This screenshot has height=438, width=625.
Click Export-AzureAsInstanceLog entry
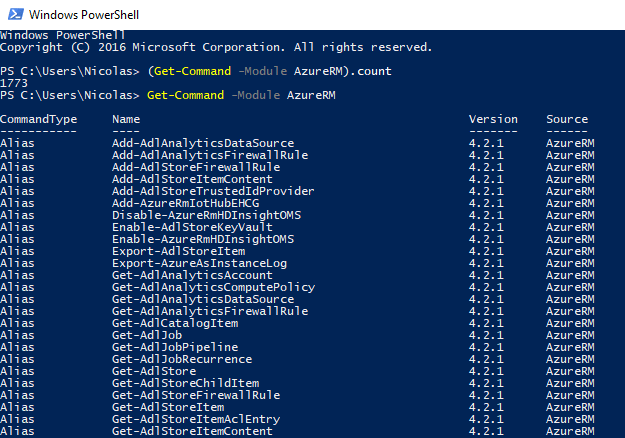199,263
